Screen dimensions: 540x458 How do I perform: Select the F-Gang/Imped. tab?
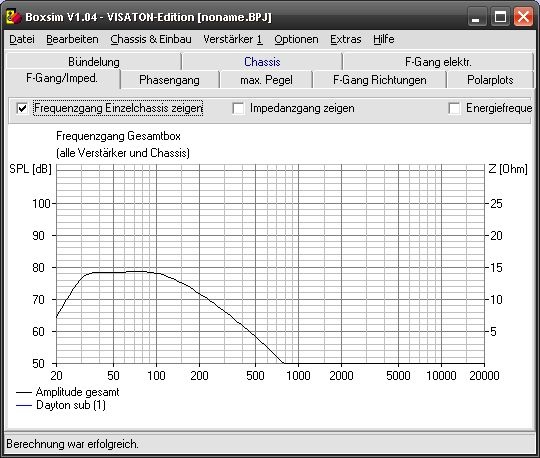pyautogui.click(x=62, y=79)
